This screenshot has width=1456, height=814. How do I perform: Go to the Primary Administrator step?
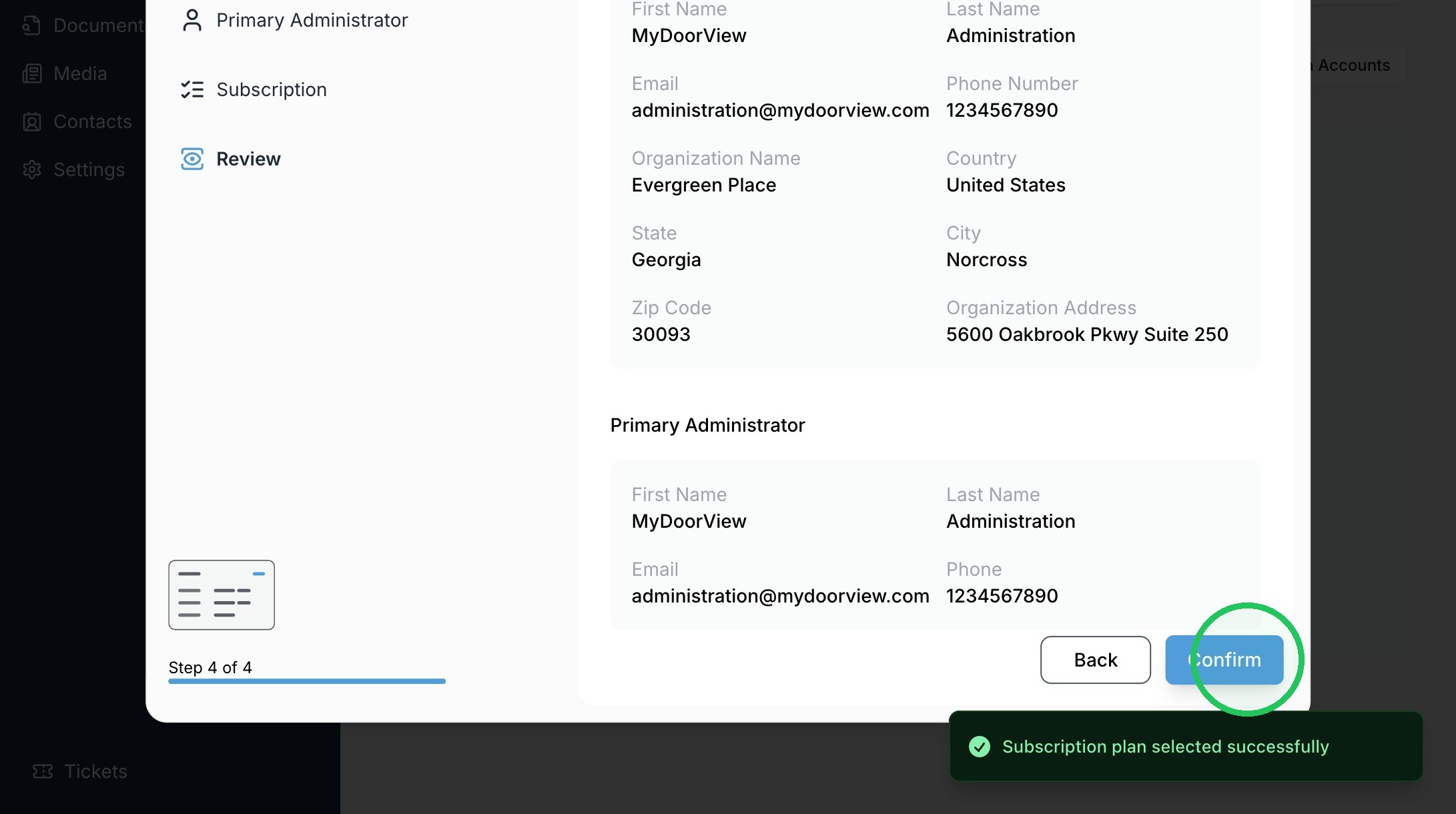point(294,20)
